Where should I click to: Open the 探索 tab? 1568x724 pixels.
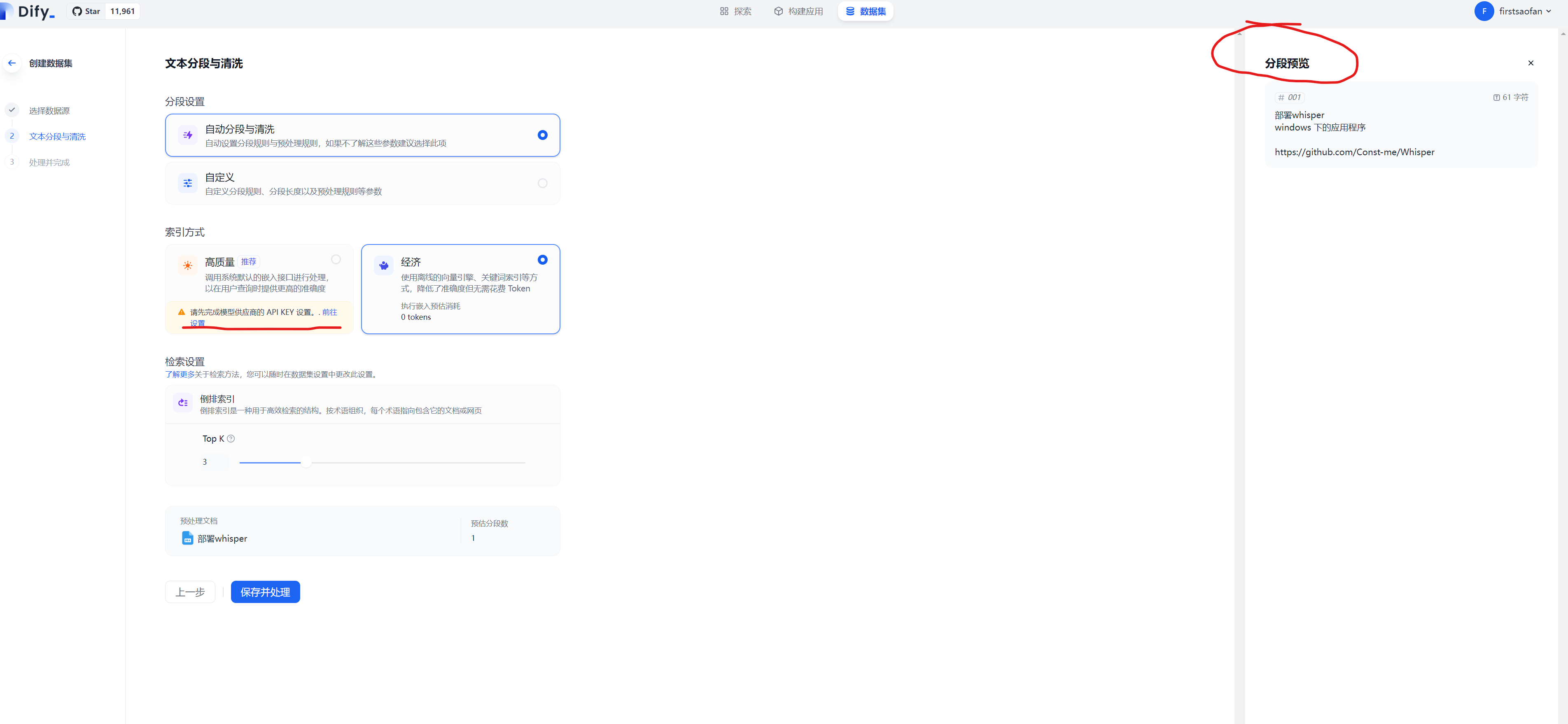click(735, 11)
